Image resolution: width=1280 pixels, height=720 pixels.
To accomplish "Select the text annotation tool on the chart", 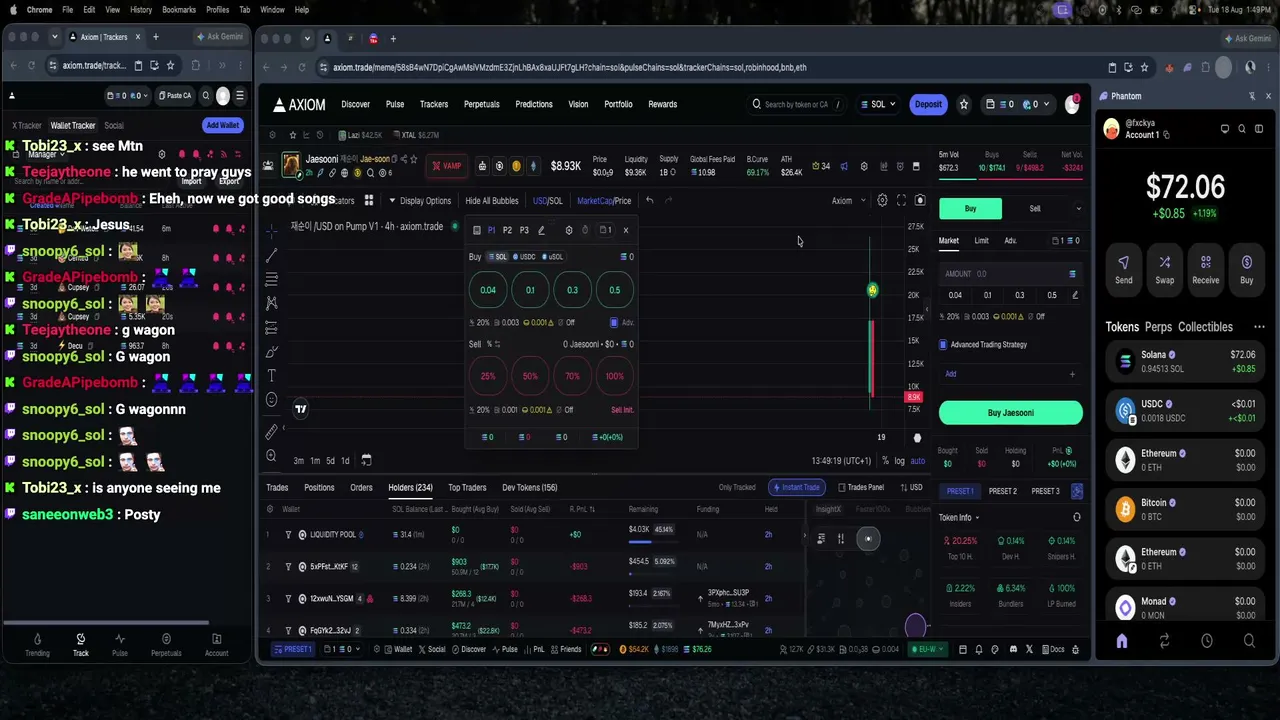I will coord(271,375).
